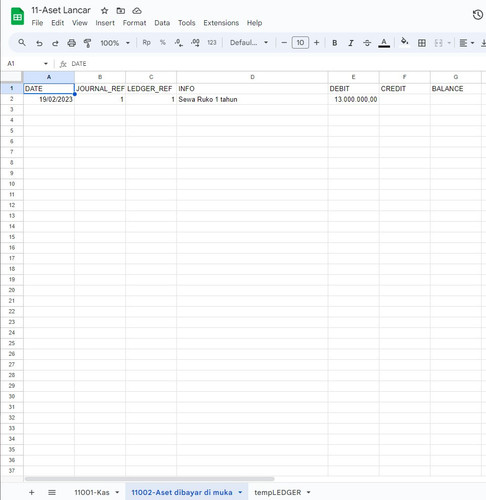Open the text color picker
This screenshot has height=500, width=486.
point(384,43)
